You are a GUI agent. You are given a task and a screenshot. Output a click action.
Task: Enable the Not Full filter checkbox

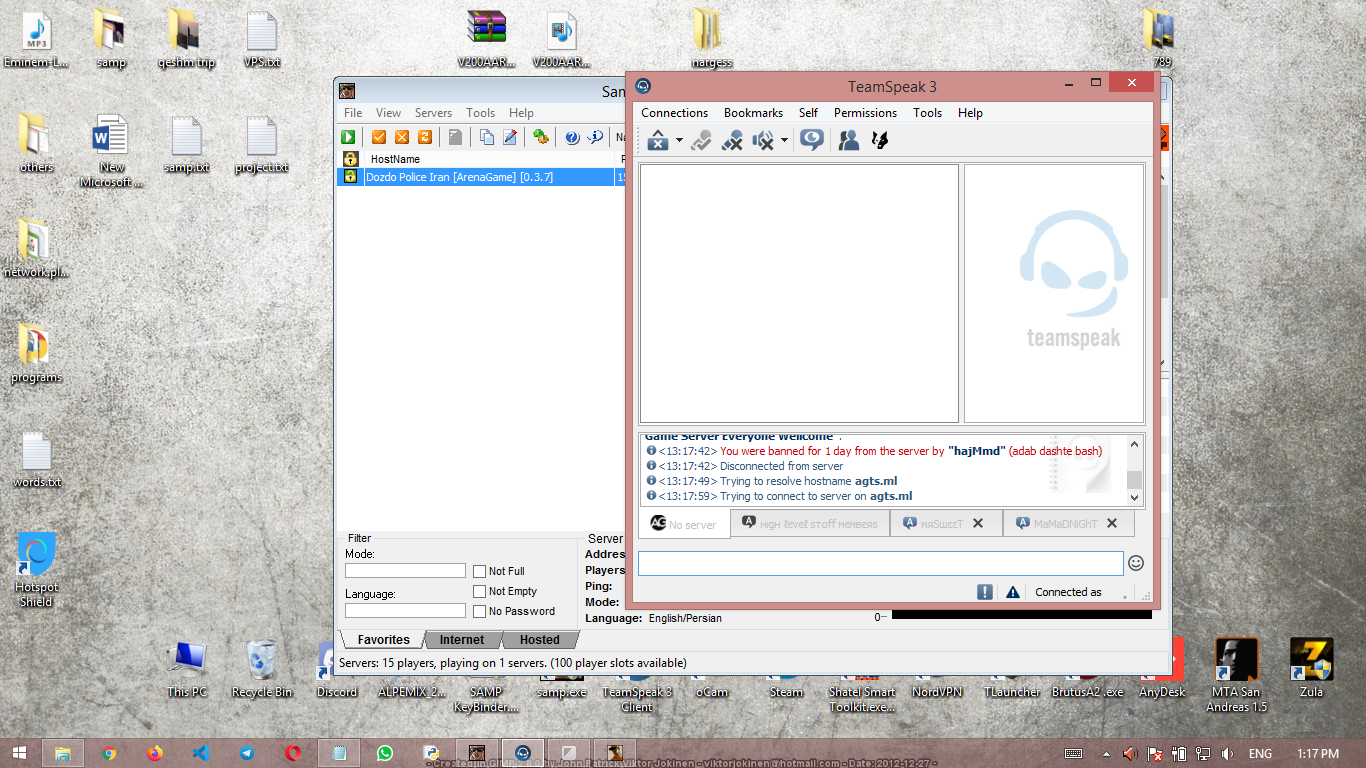tap(480, 571)
